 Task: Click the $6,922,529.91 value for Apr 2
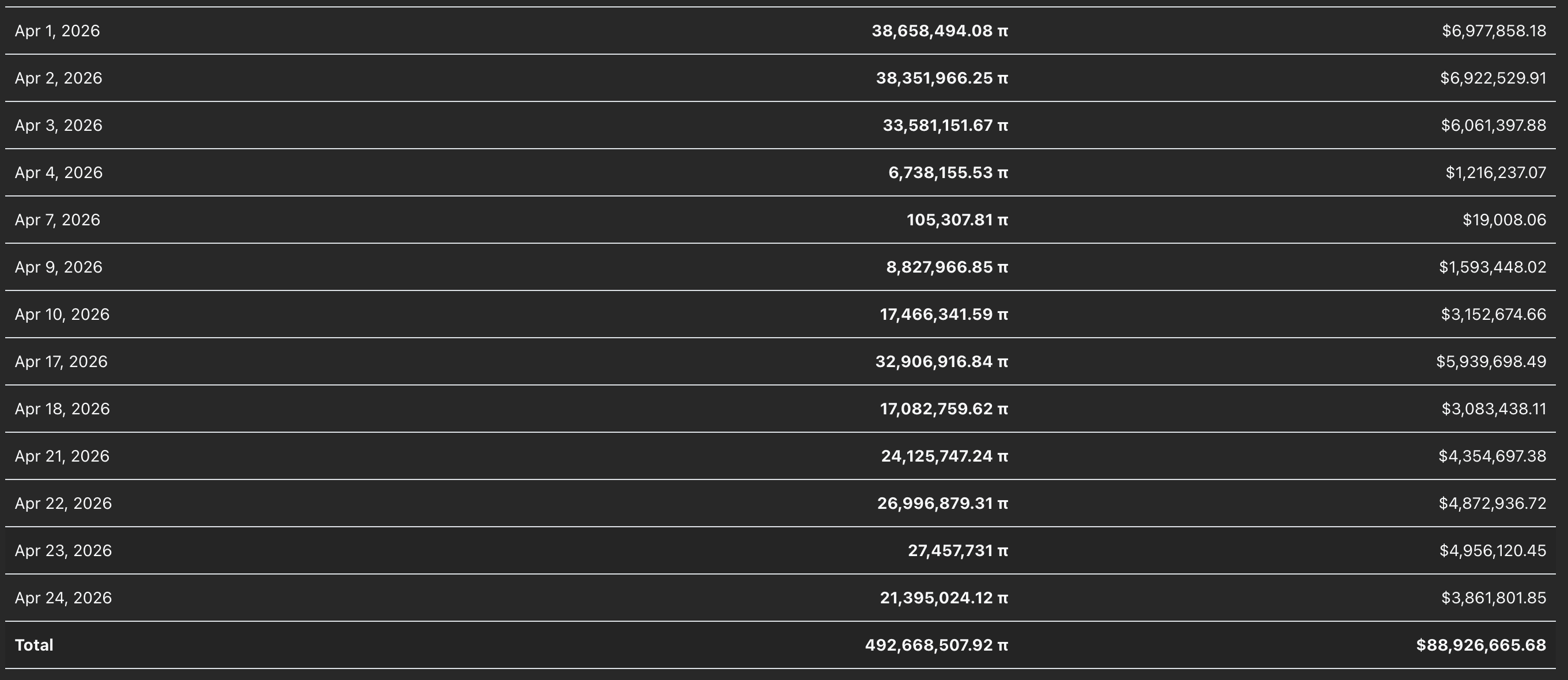(x=1493, y=78)
